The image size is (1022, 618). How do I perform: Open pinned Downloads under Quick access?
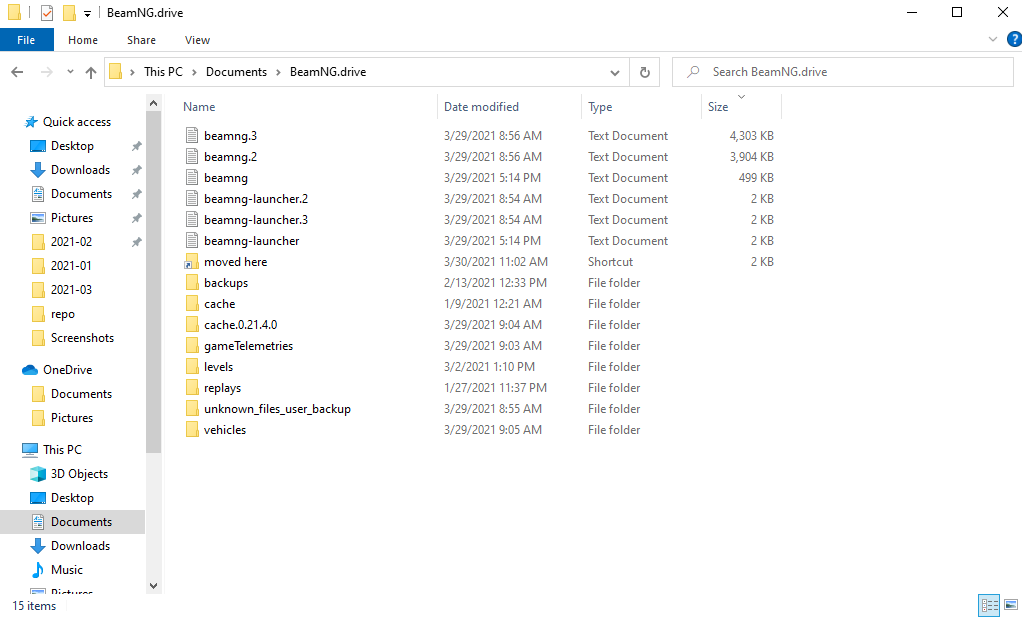[x=80, y=169]
